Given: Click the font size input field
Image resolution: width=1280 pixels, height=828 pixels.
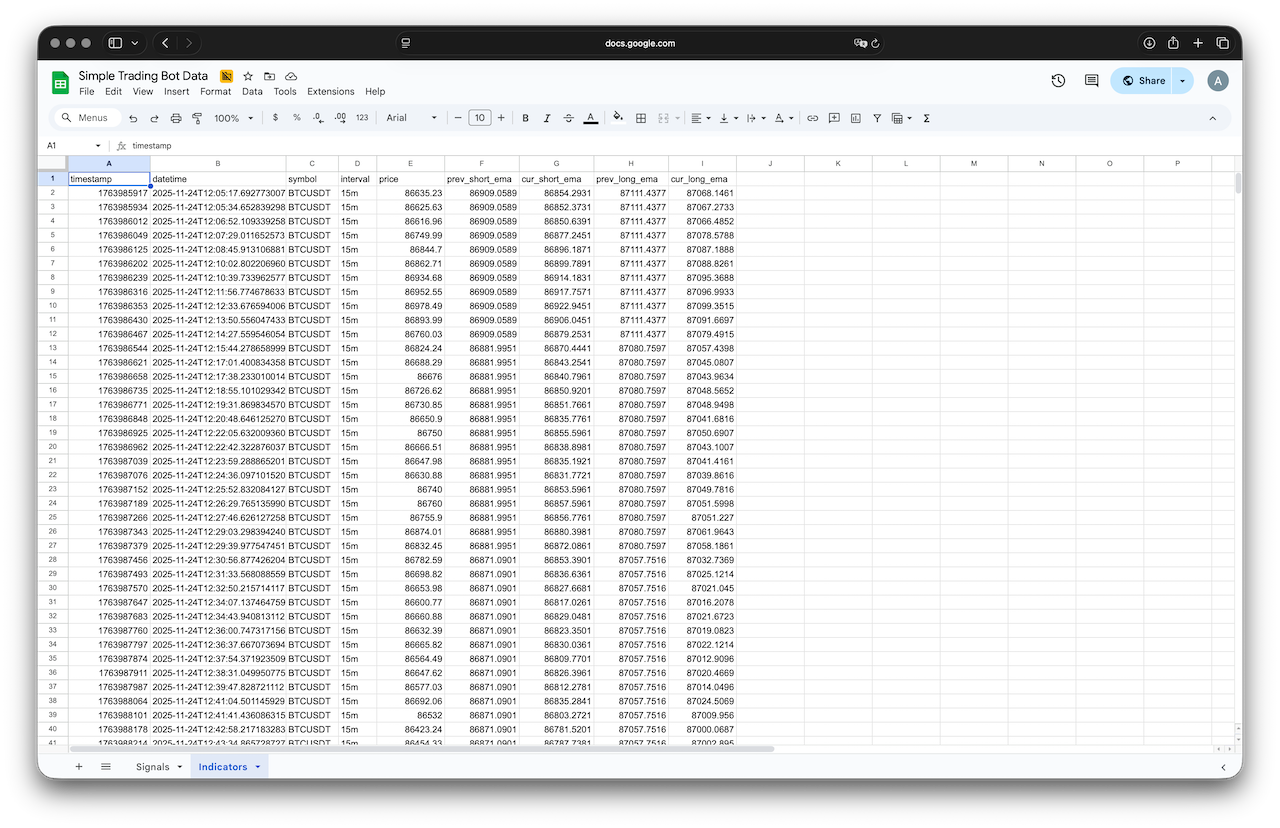Looking at the screenshot, I should coord(479,118).
